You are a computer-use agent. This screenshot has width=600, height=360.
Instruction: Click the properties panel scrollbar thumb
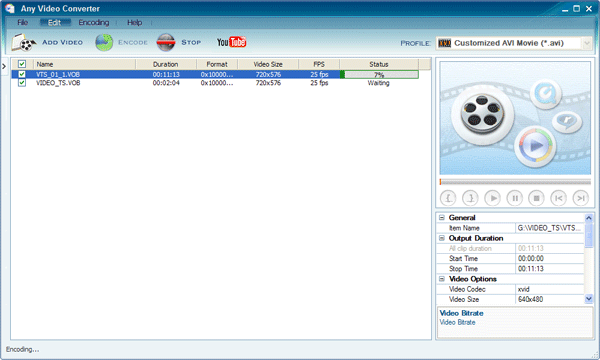point(589,235)
